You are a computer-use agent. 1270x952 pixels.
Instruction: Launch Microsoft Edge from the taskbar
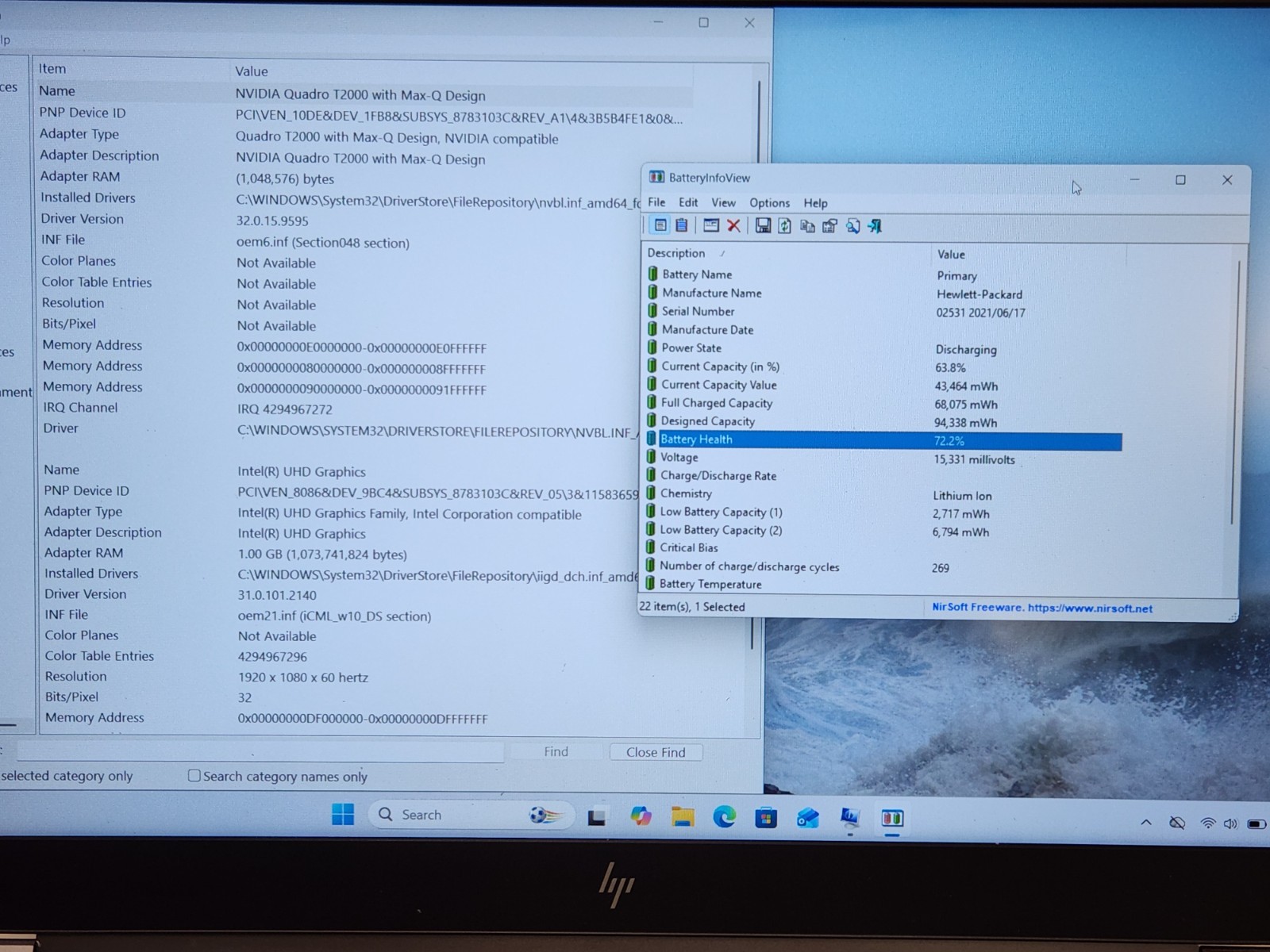click(724, 816)
